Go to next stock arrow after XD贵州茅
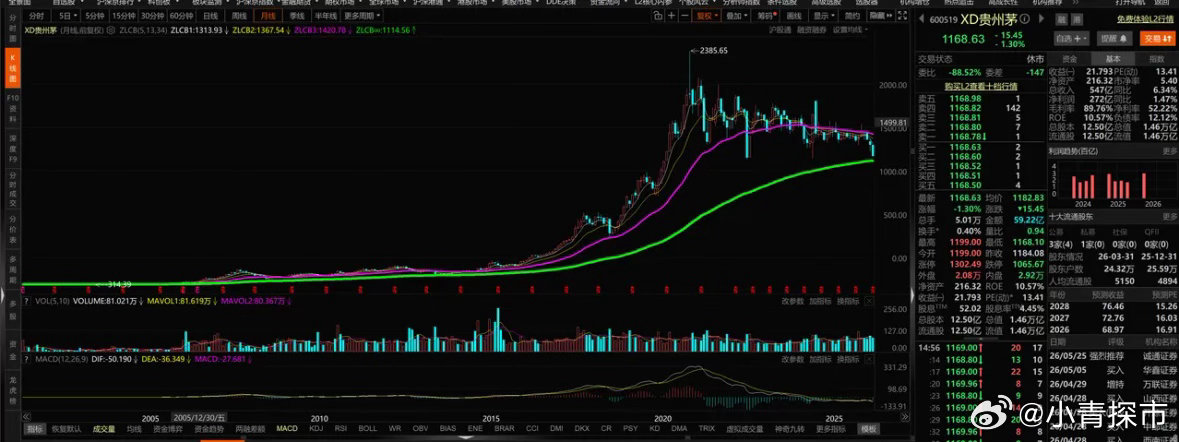 [1041, 20]
